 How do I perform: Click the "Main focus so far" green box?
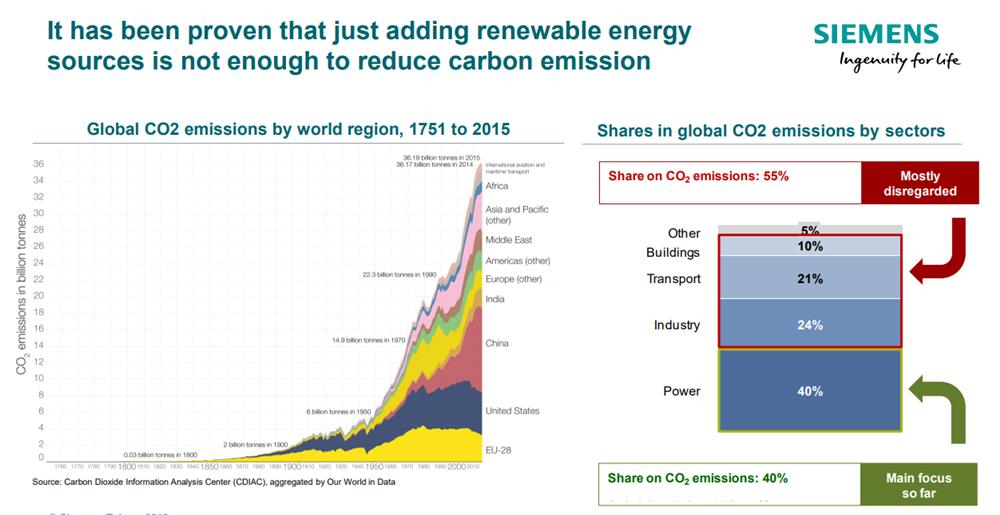click(x=920, y=485)
